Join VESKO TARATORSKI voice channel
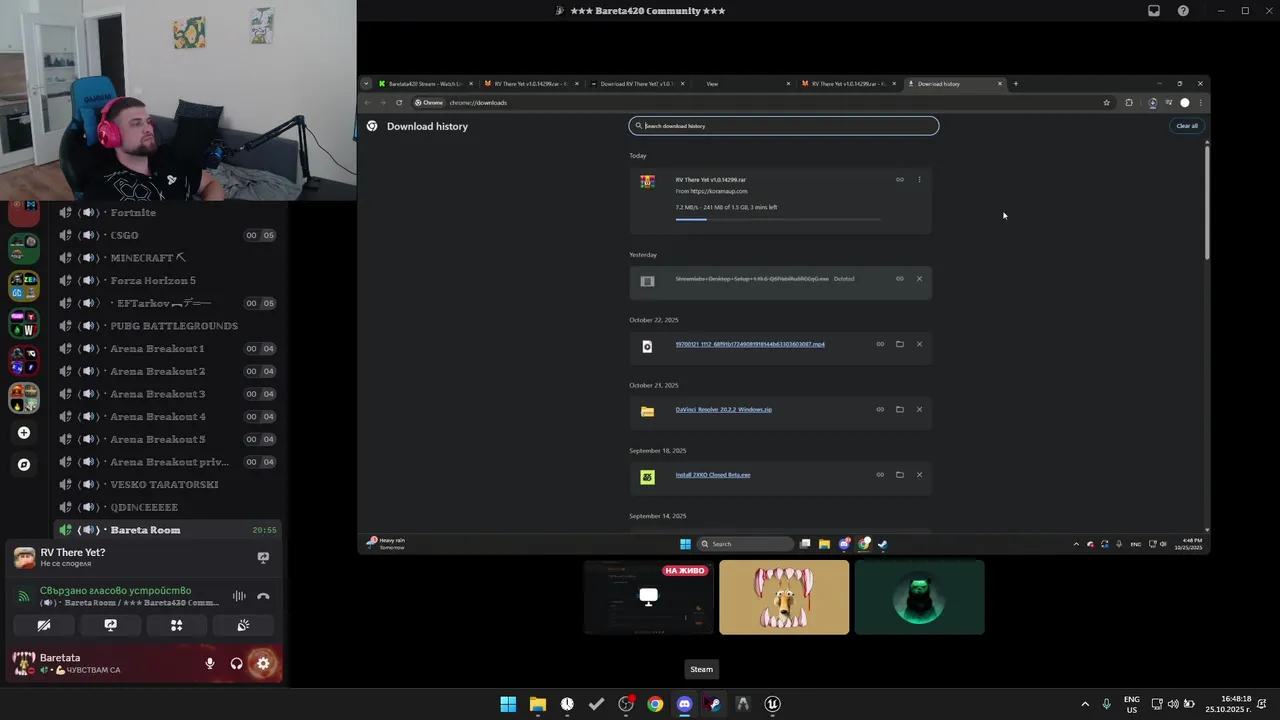1280x720 pixels. tap(167, 485)
